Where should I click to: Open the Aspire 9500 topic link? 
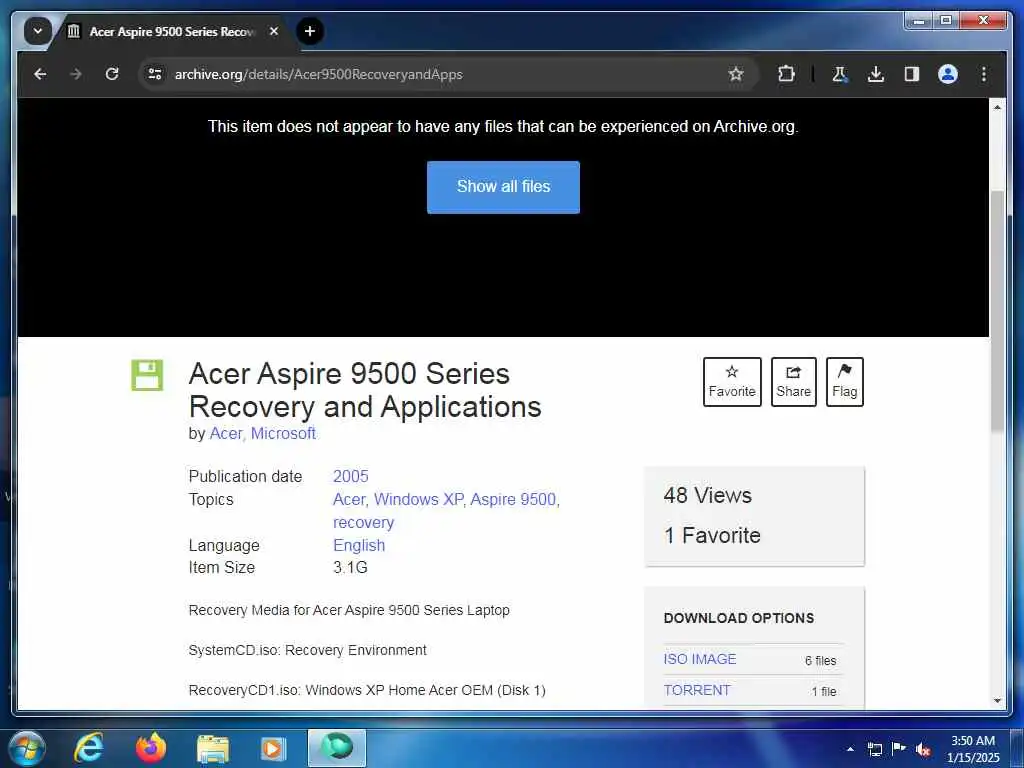(x=513, y=500)
